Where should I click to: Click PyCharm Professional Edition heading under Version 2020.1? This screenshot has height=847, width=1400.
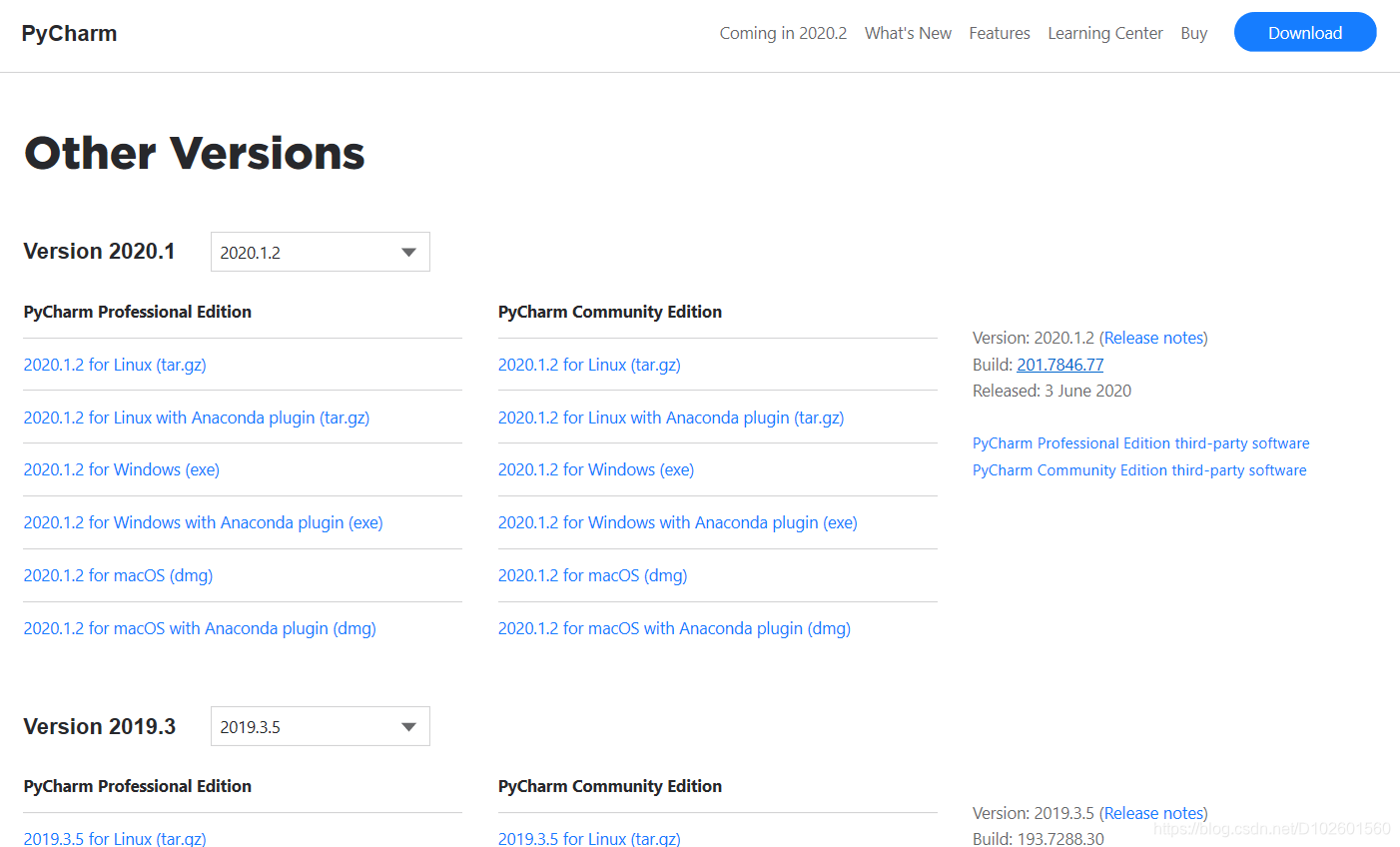point(138,312)
